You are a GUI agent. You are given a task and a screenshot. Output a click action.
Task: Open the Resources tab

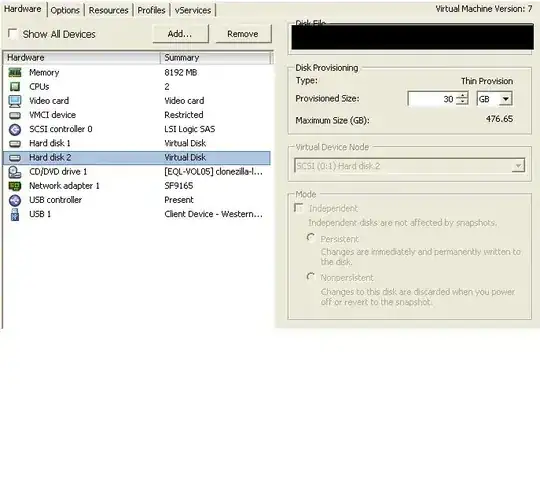tap(108, 10)
